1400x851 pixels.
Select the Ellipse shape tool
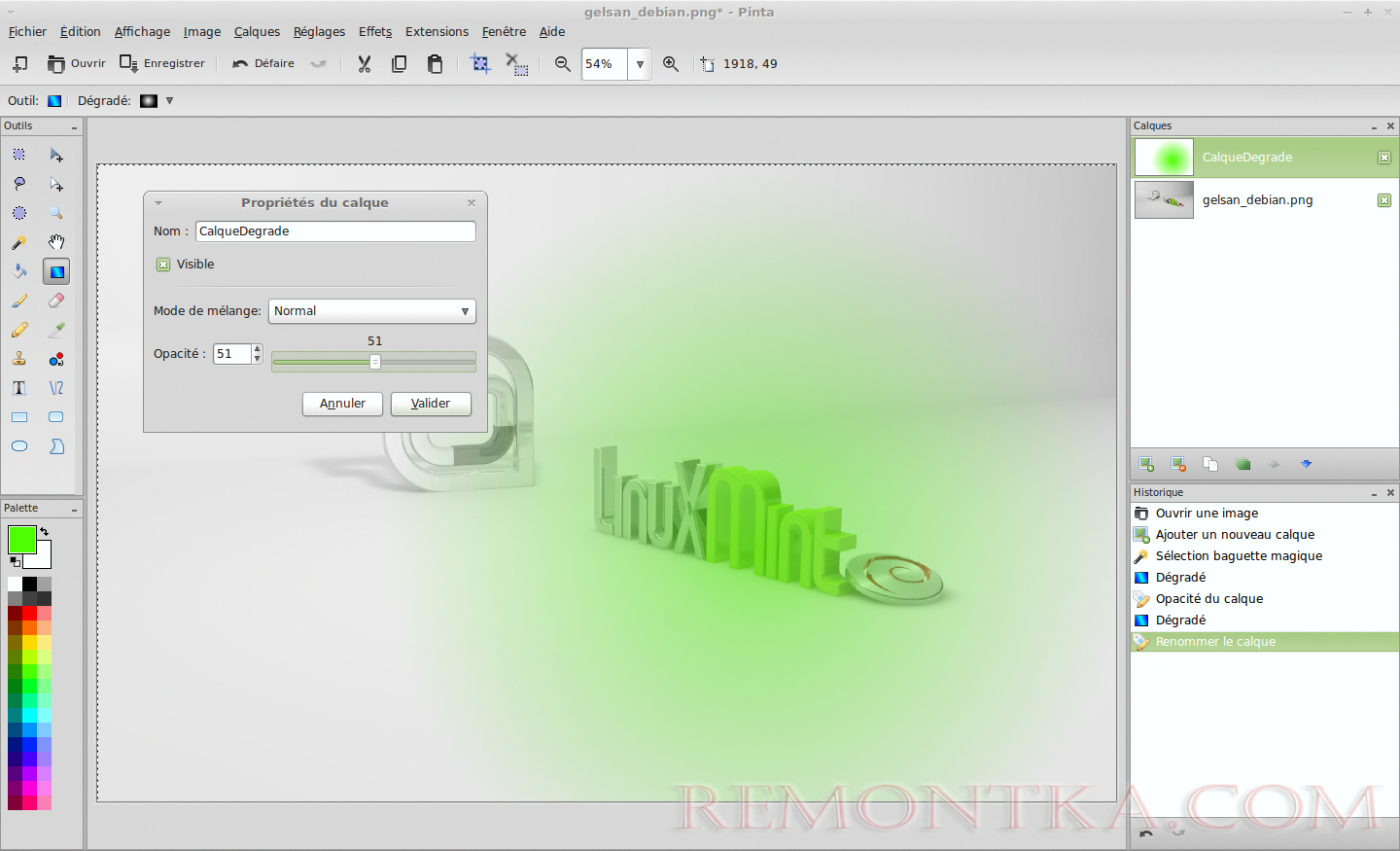19,446
